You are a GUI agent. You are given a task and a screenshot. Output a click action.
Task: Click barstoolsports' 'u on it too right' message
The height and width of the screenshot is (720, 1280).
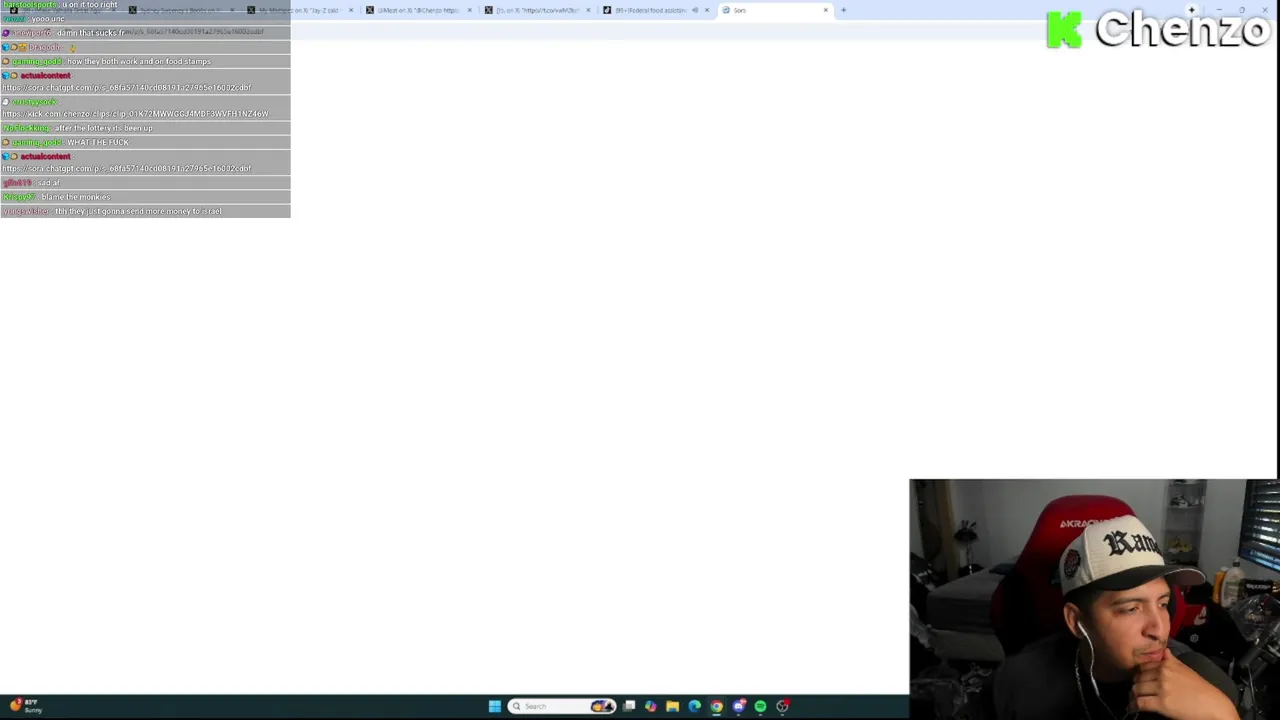pos(90,5)
